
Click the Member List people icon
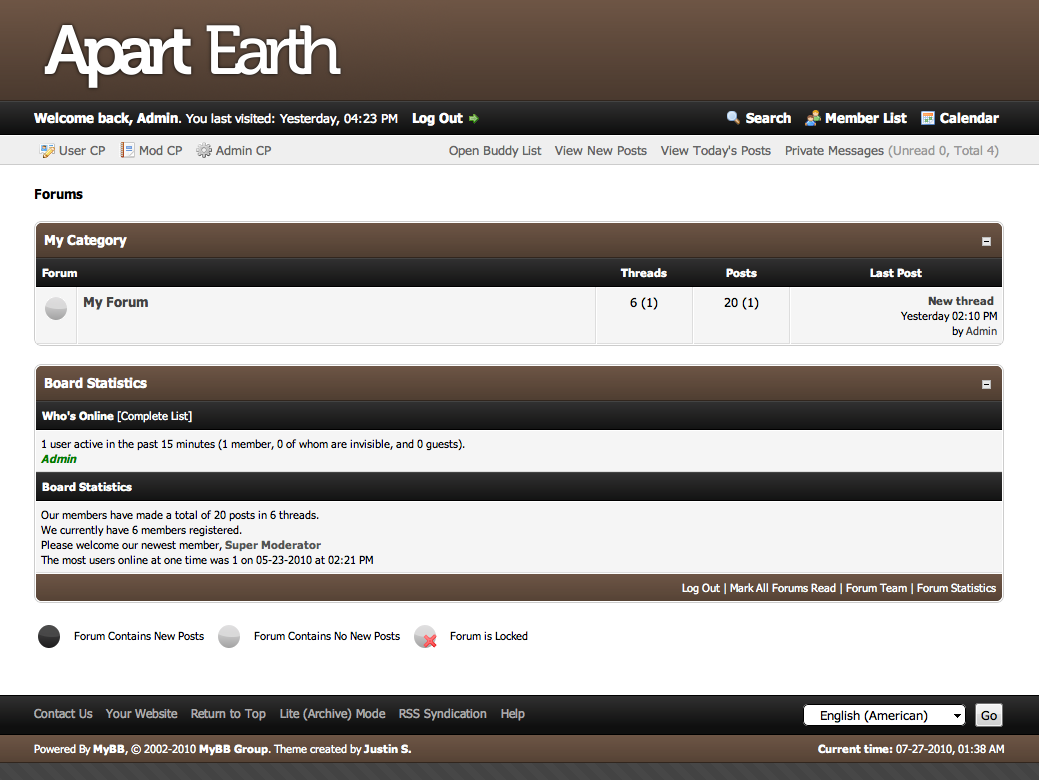coord(813,118)
